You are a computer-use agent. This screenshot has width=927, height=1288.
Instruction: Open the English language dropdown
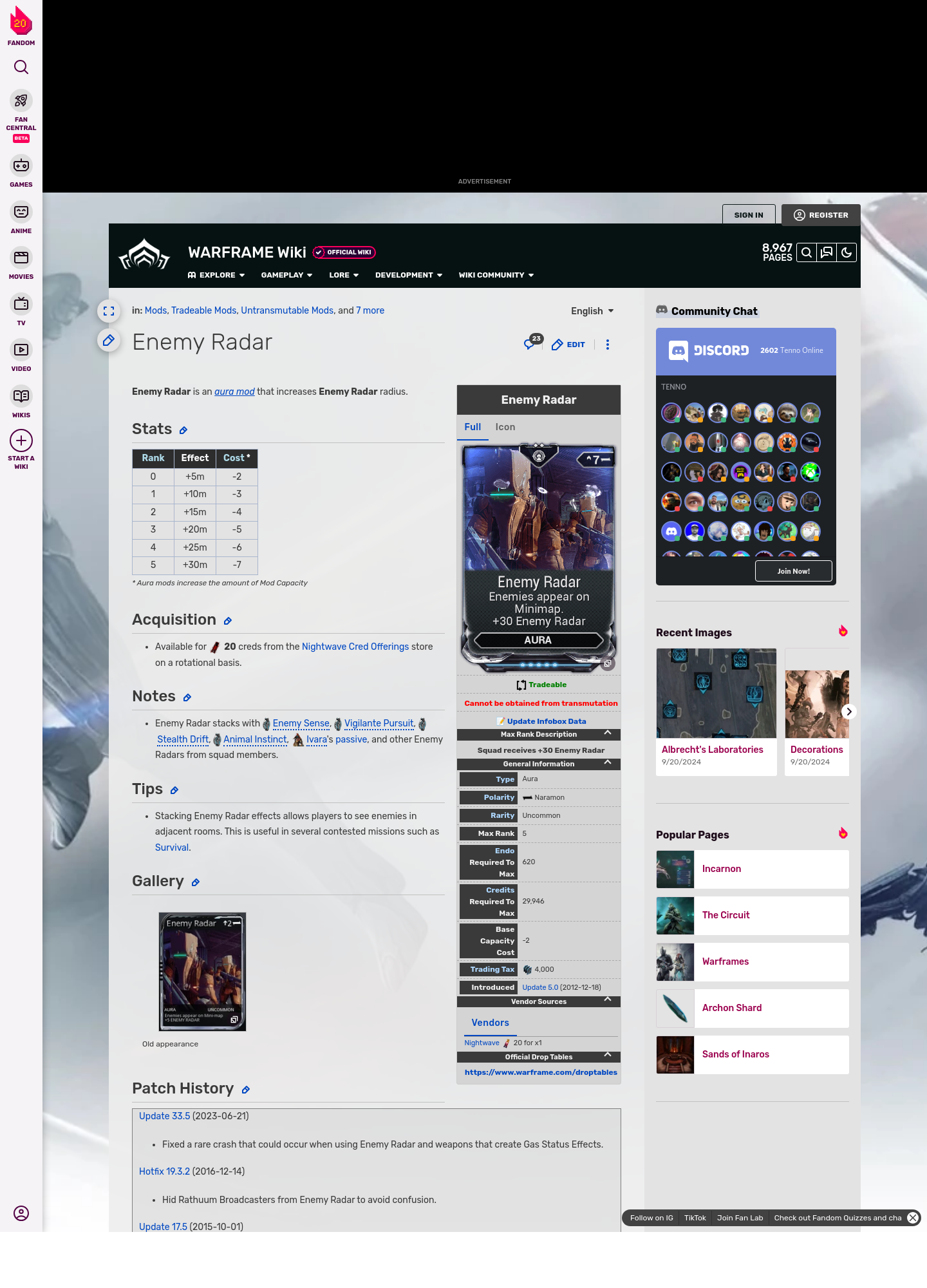click(592, 311)
